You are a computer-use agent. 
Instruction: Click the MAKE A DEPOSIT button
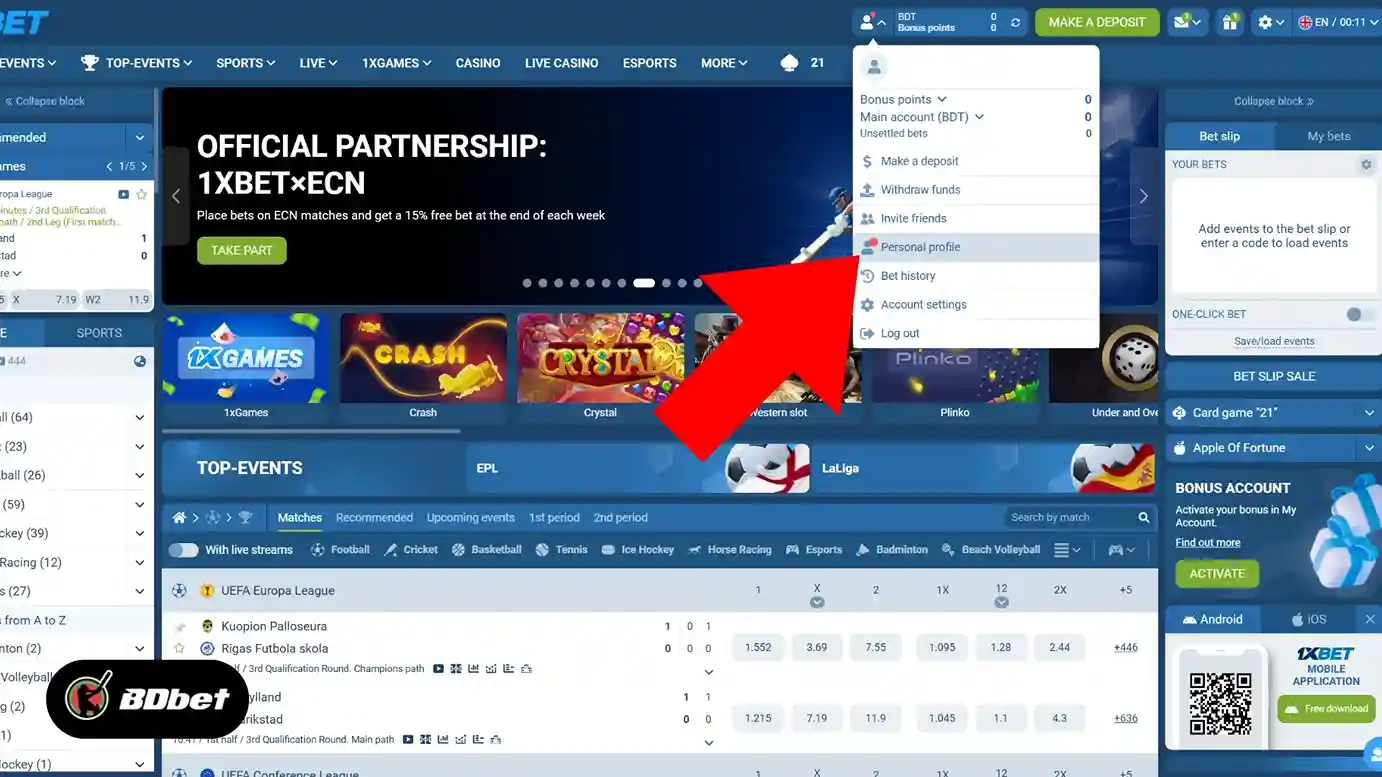point(1097,22)
